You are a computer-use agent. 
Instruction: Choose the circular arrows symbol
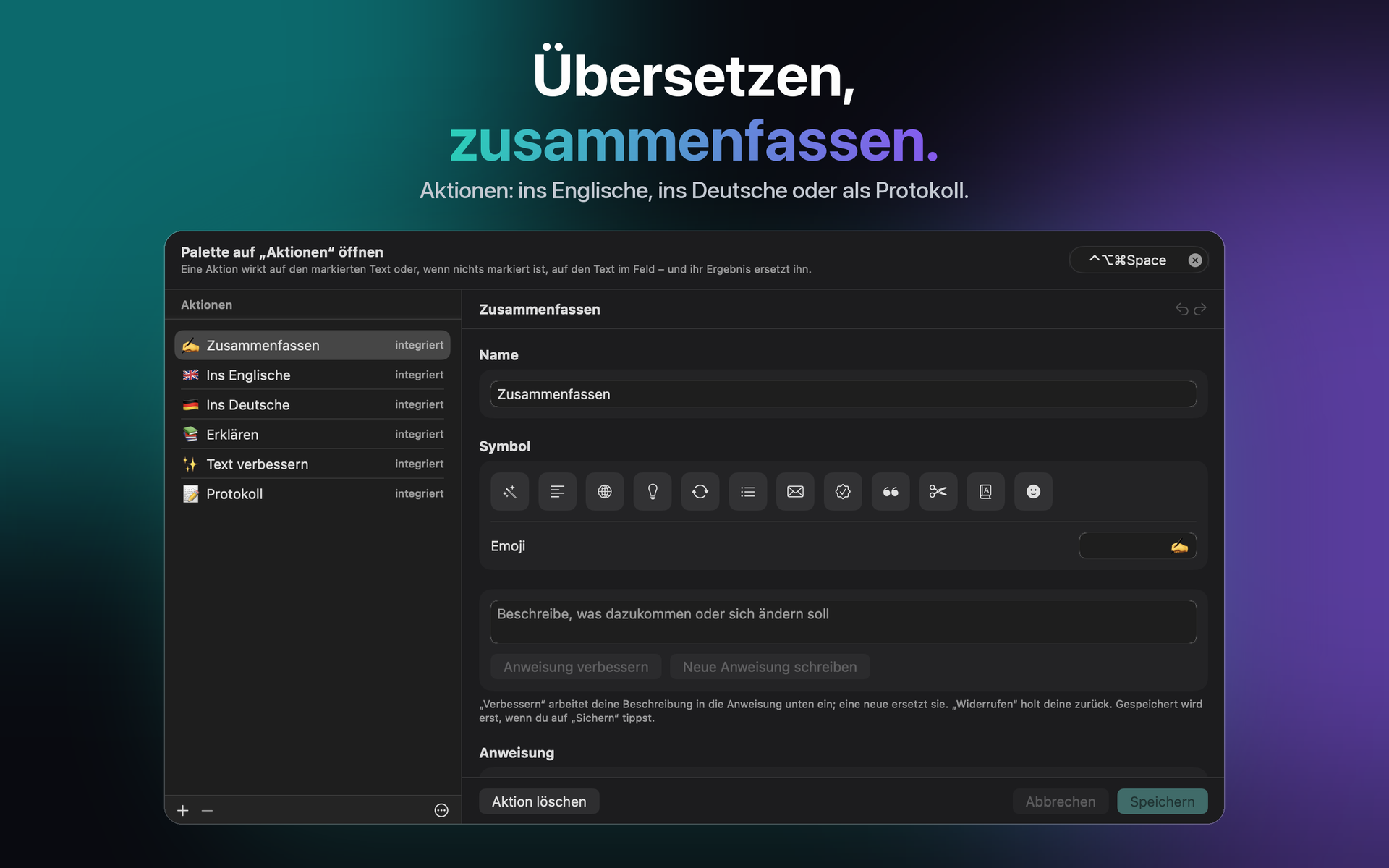pyautogui.click(x=700, y=492)
